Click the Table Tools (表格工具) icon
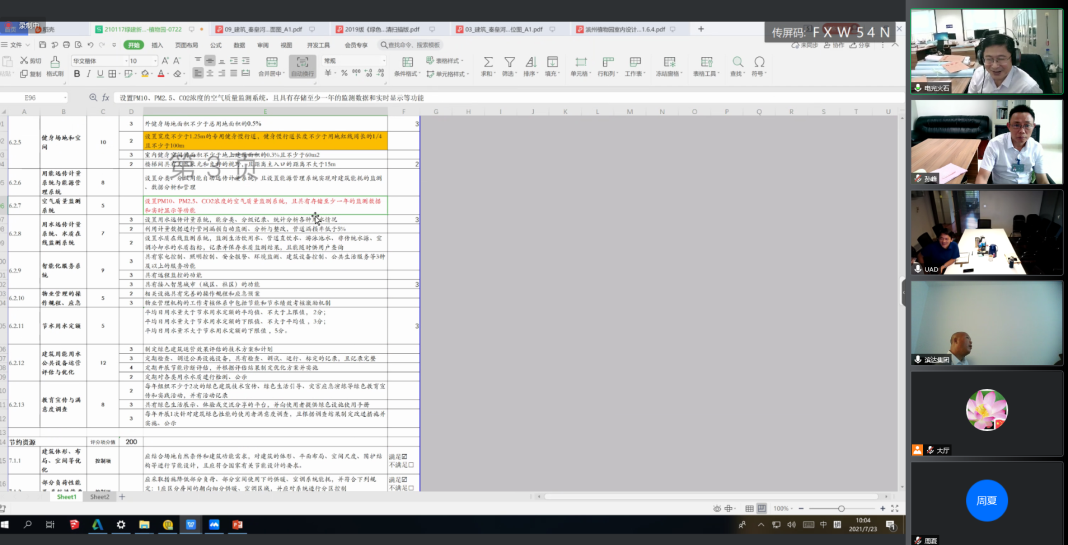 click(706, 62)
